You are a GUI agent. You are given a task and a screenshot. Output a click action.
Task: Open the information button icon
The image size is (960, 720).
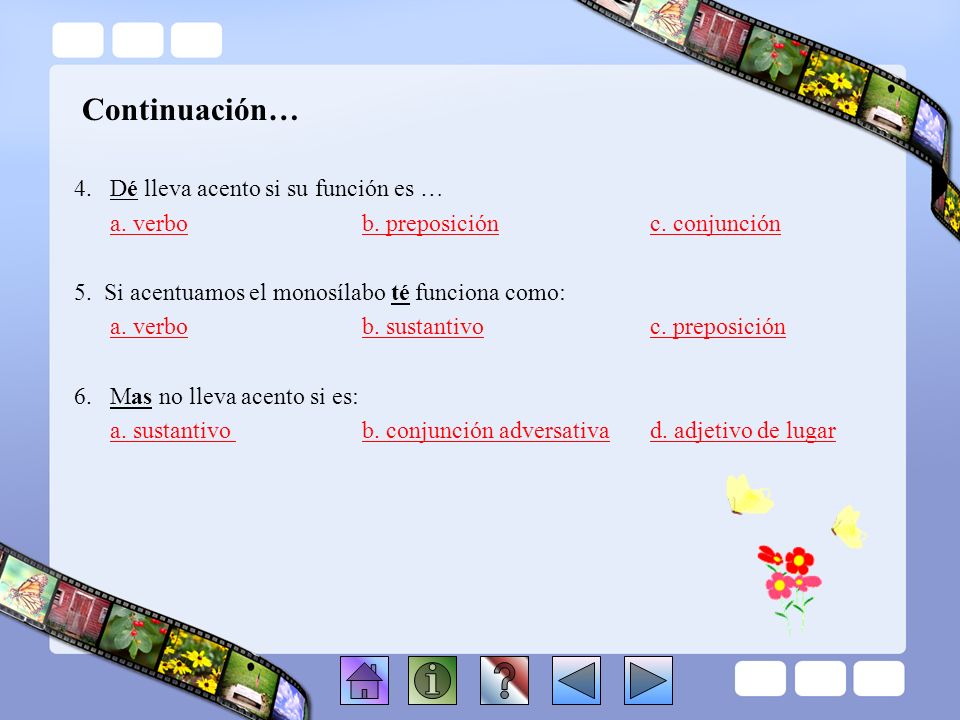coord(432,680)
